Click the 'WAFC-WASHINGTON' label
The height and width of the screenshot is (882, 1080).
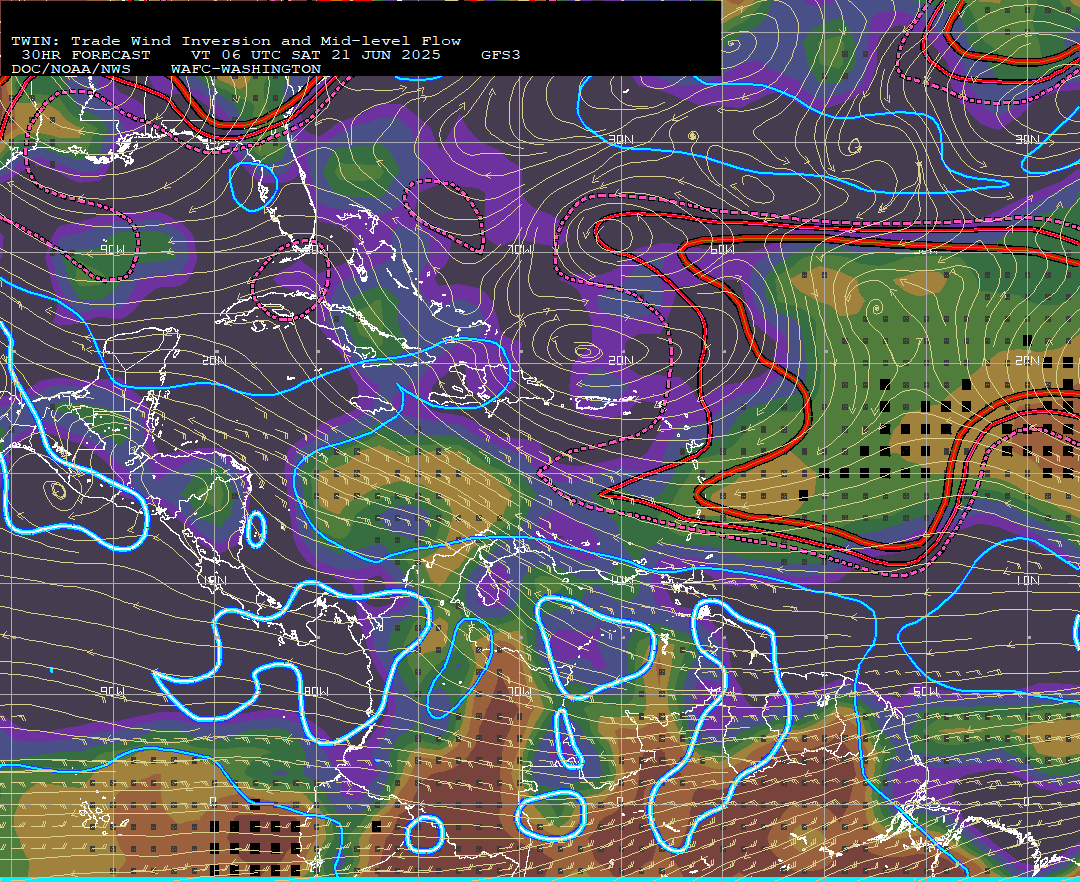[246, 70]
